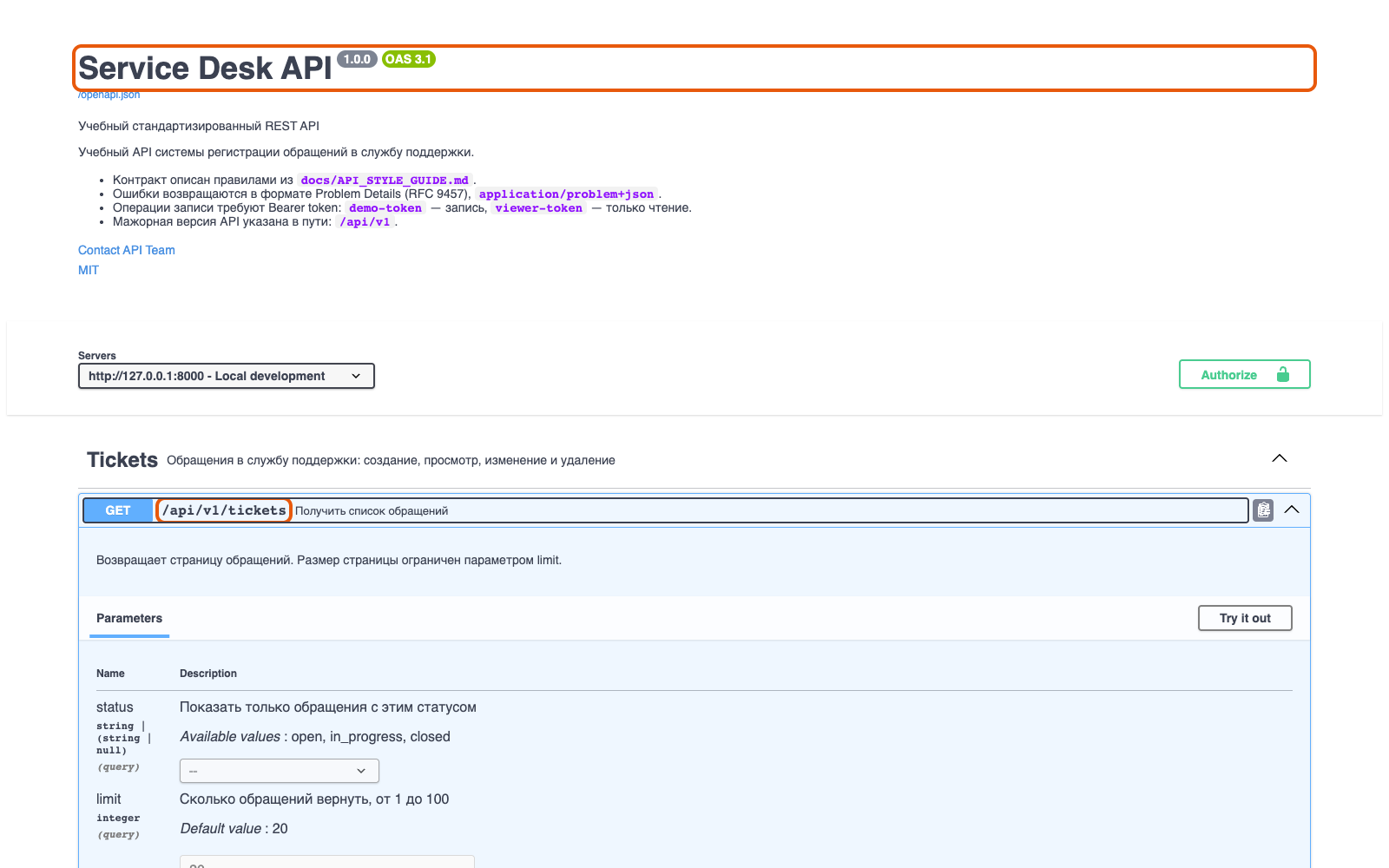Copy the /api/v1/tickets path to clipboard
Viewport: 1389px width, 868px height.
click(x=1263, y=510)
